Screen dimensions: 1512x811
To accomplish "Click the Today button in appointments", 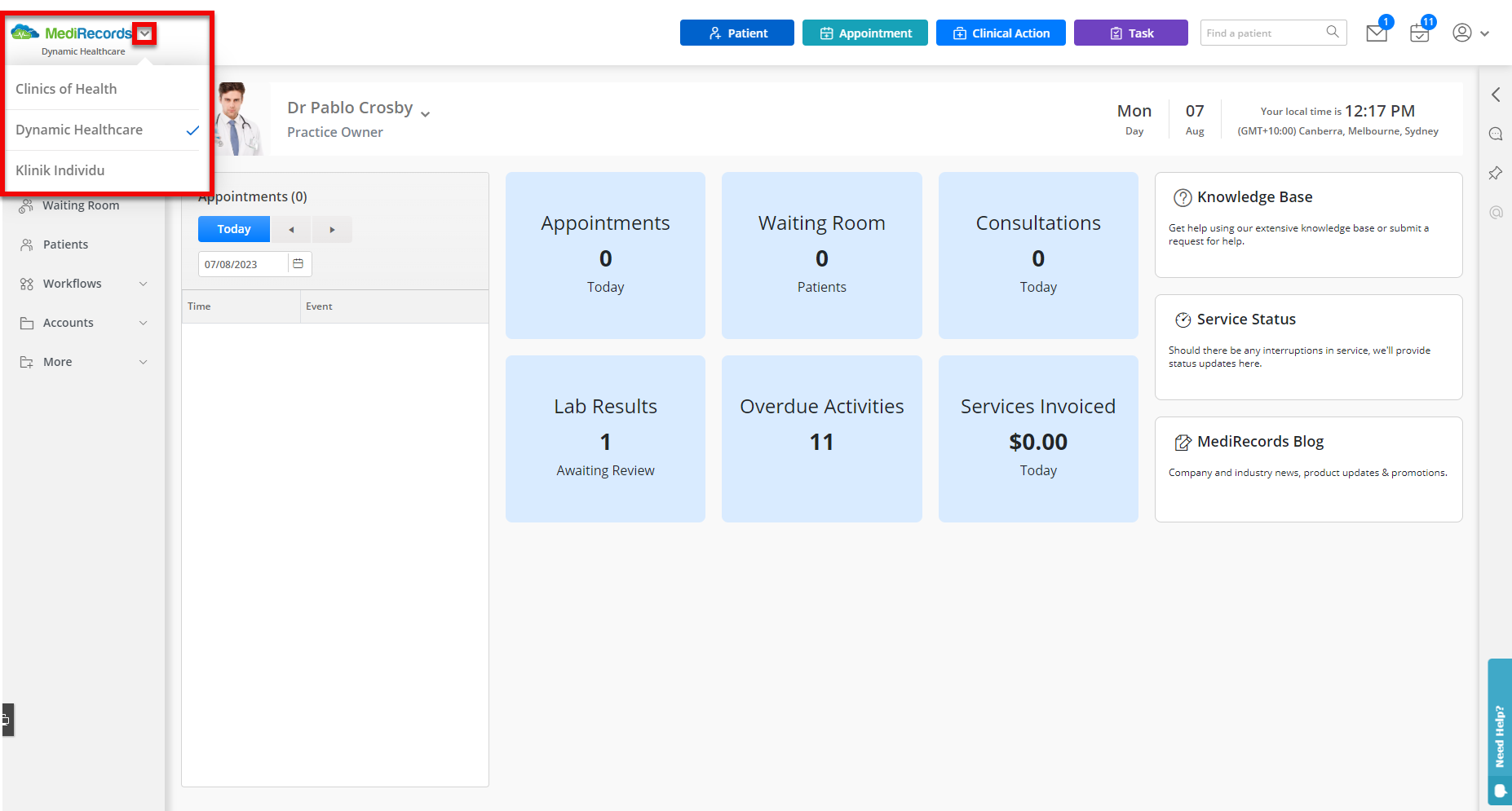I will click(x=234, y=229).
